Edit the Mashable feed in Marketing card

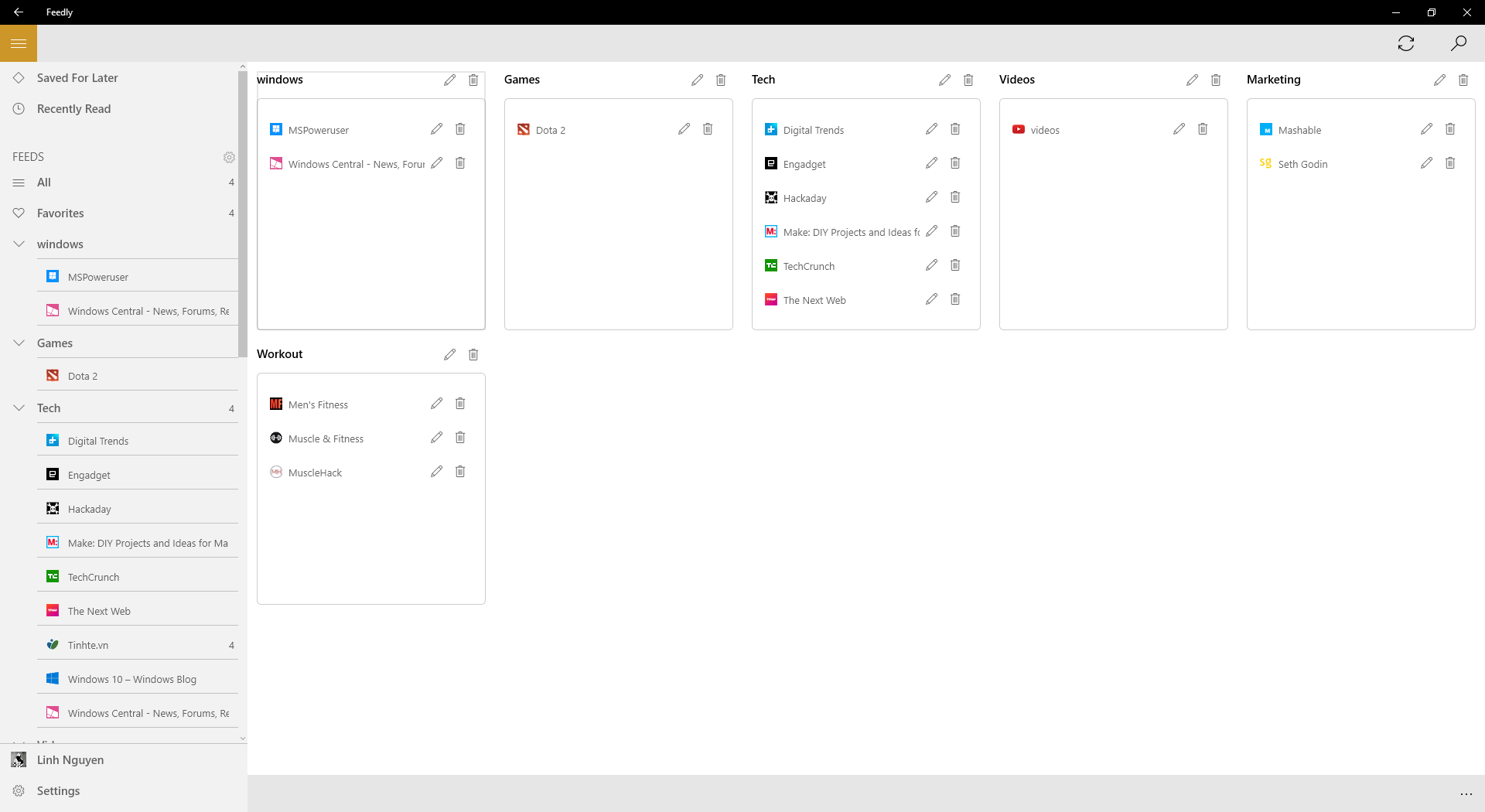(1426, 129)
